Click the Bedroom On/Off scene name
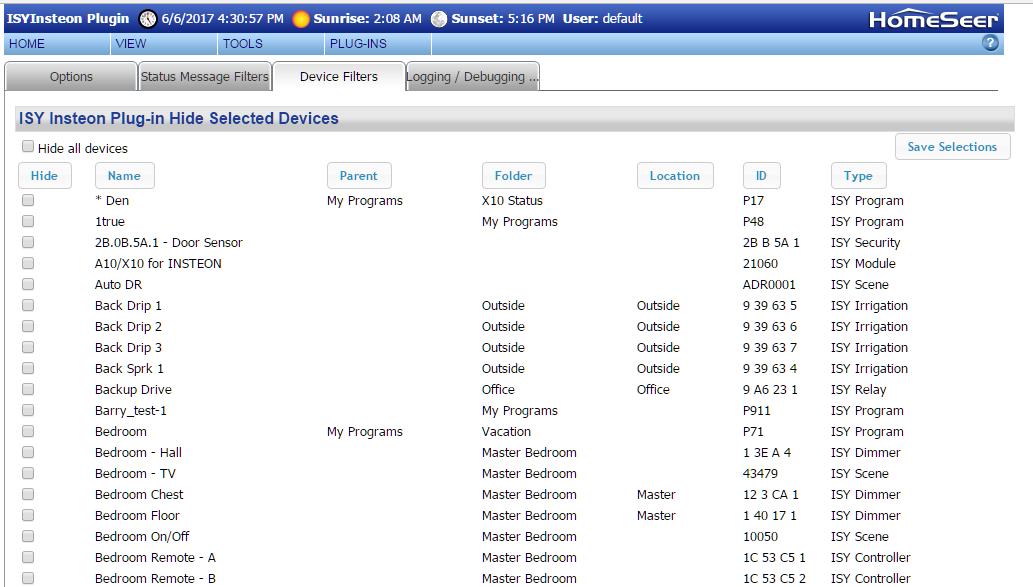This screenshot has width=1033, height=587. [142, 537]
